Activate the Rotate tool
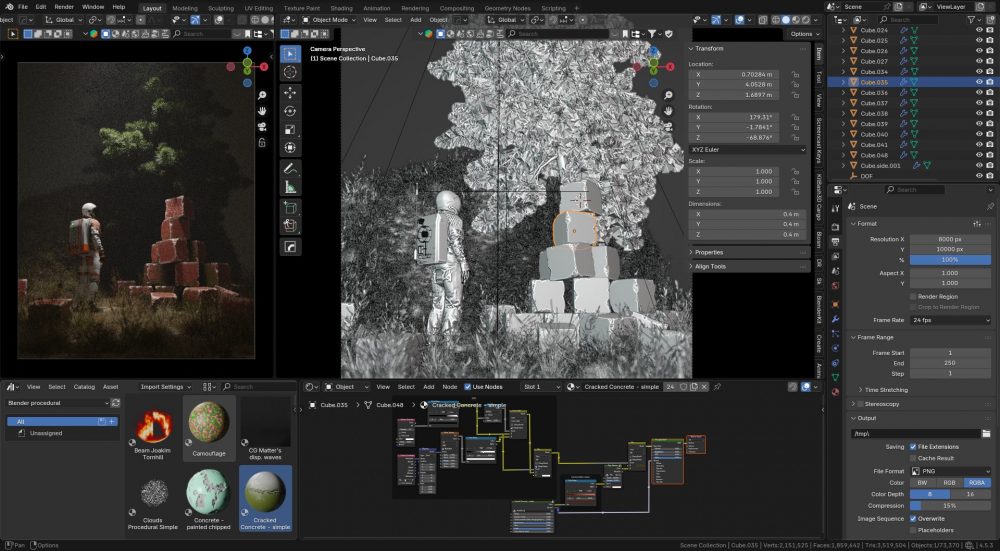 290,111
